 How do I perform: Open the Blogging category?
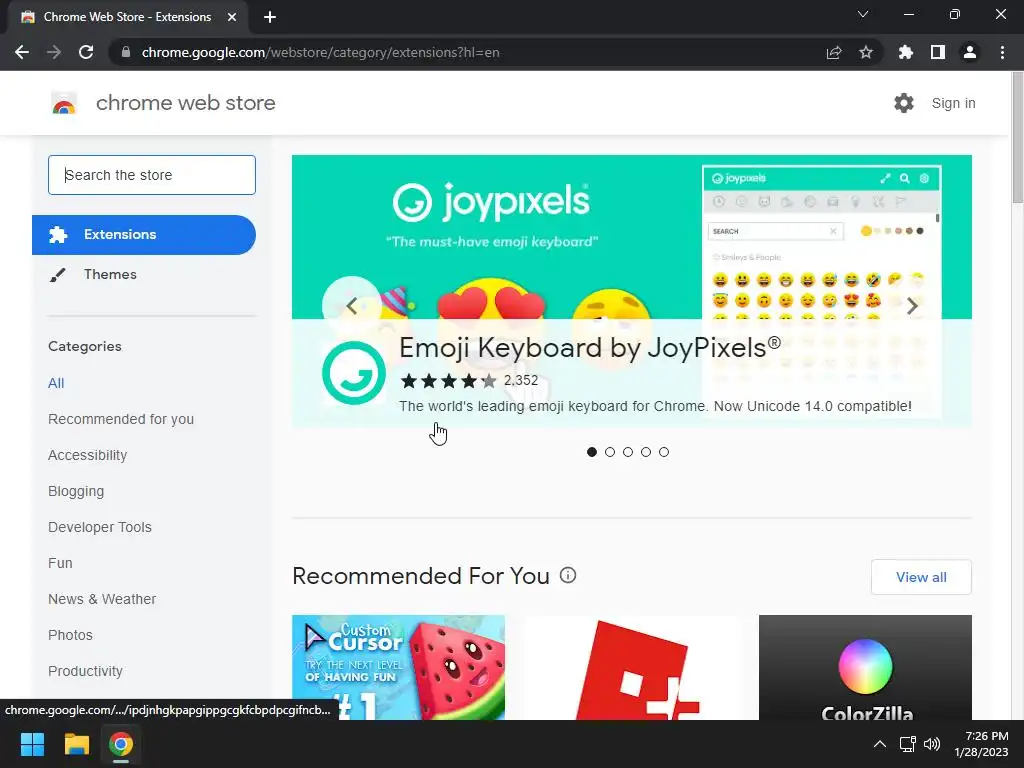click(76, 491)
